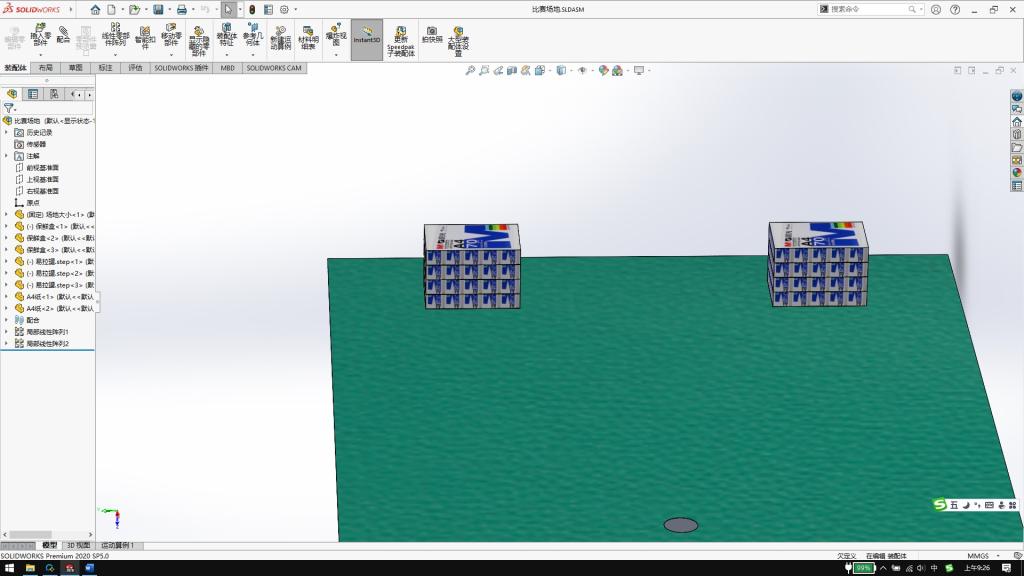Open the SOLIDWORKS CAM tab
The height and width of the screenshot is (576, 1024).
coord(274,68)
